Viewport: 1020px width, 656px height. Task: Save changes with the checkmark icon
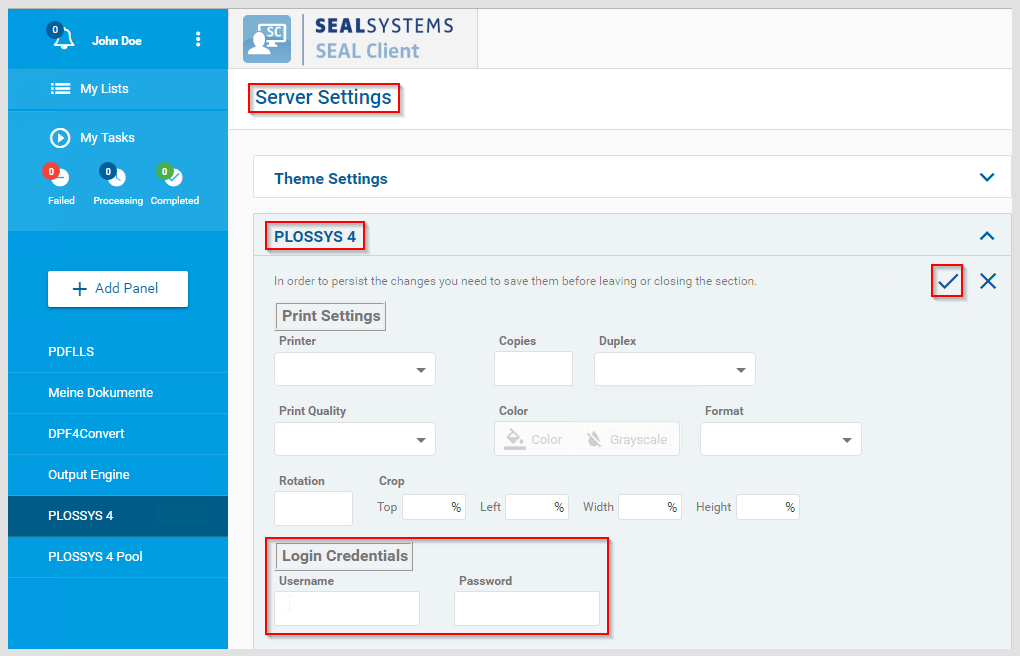[x=947, y=281]
